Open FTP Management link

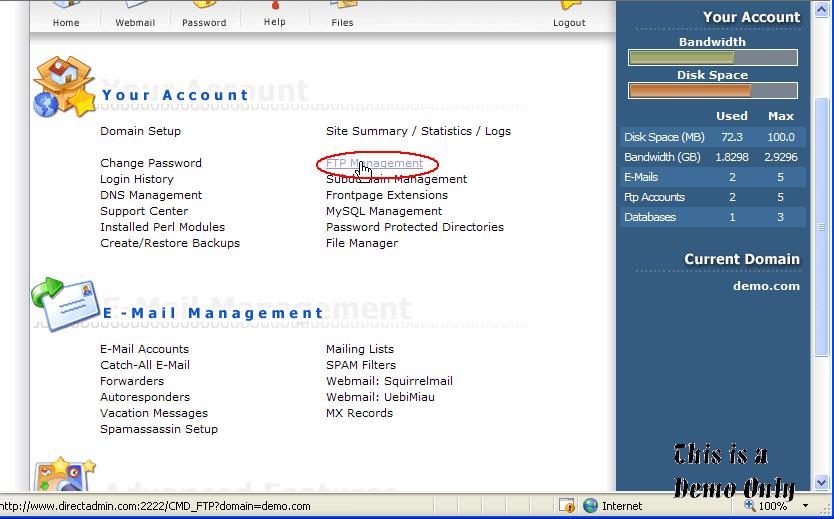[x=374, y=163]
